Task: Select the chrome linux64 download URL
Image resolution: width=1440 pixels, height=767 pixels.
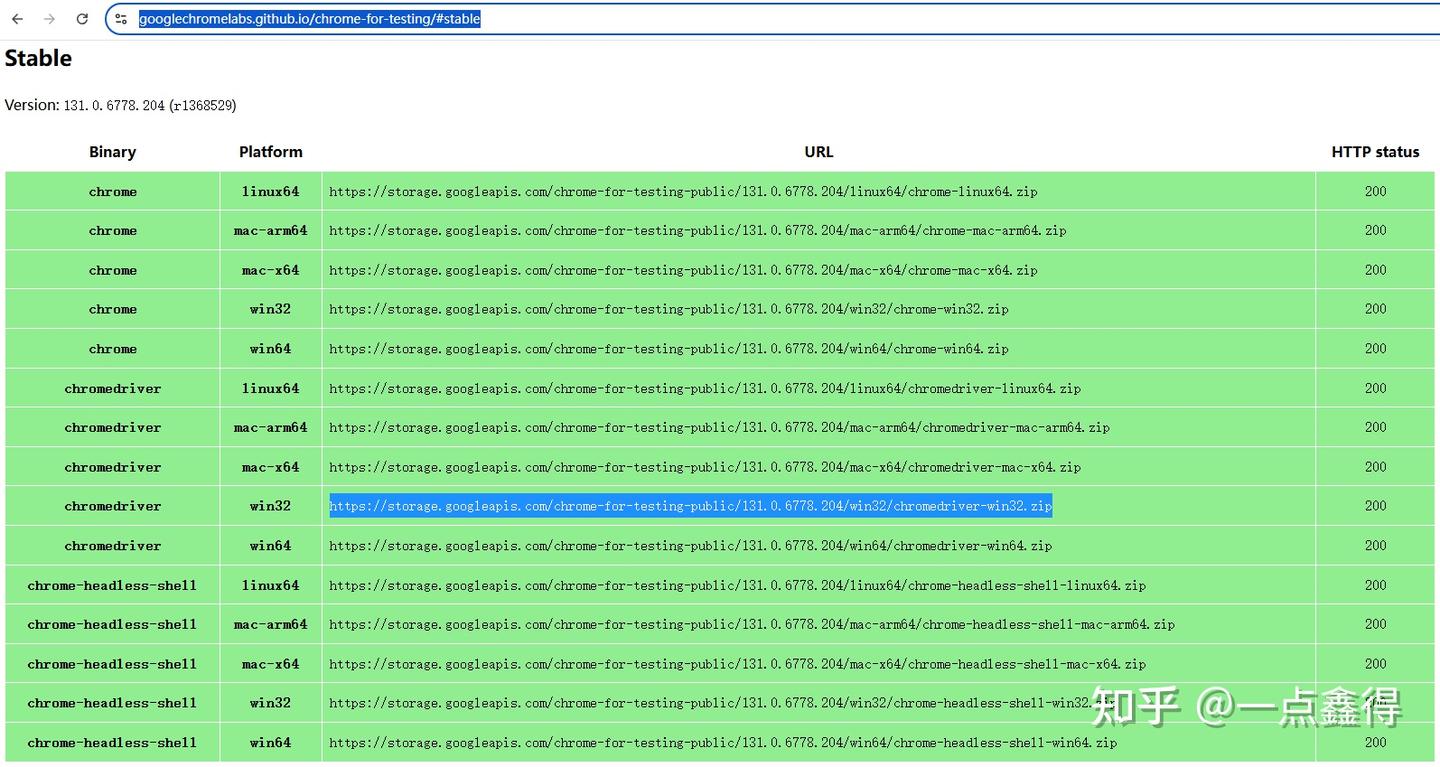Action: click(683, 191)
